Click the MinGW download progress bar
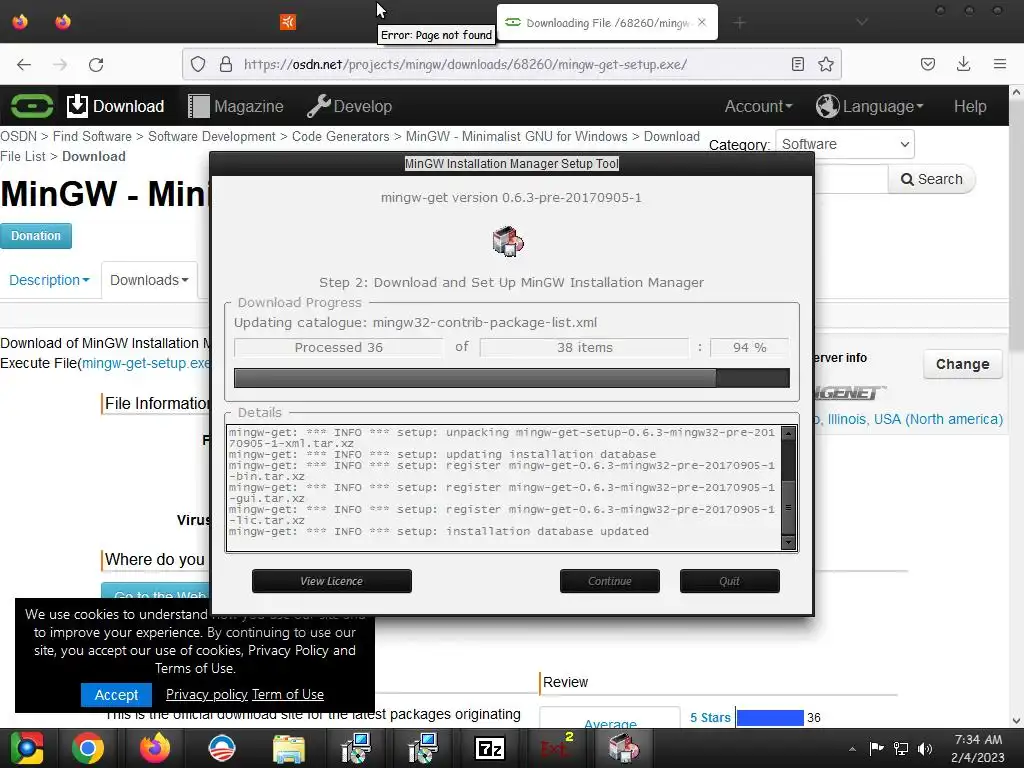The width and height of the screenshot is (1024, 768). click(511, 377)
